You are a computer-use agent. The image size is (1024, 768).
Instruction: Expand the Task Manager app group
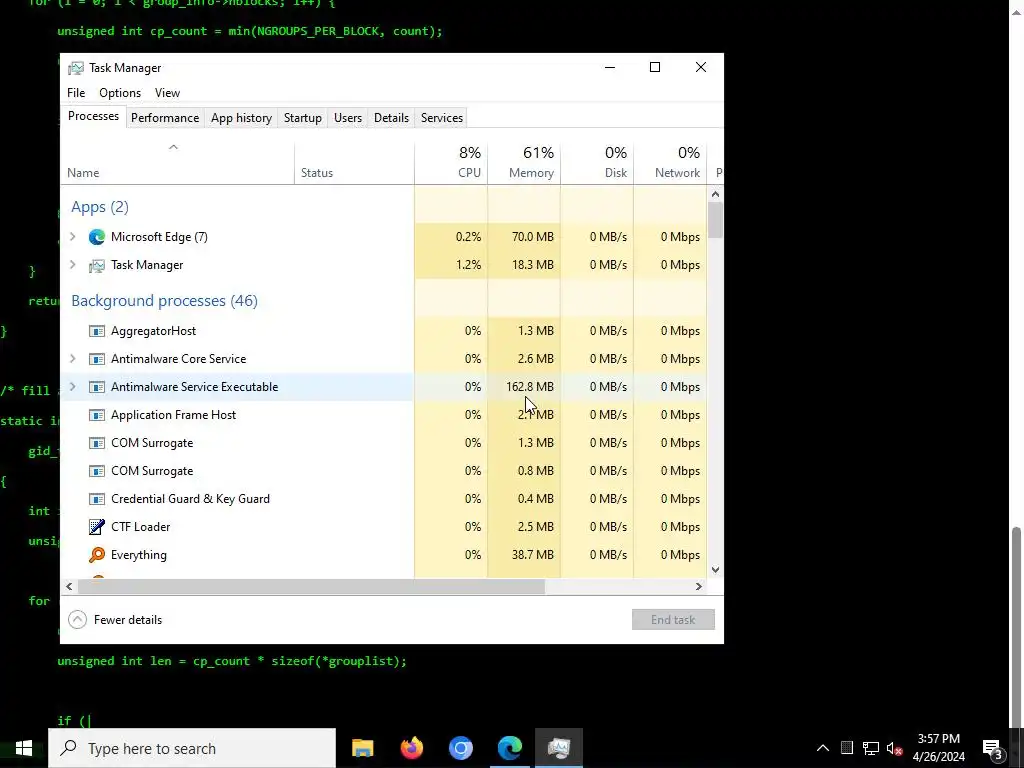pyautogui.click(x=72, y=265)
